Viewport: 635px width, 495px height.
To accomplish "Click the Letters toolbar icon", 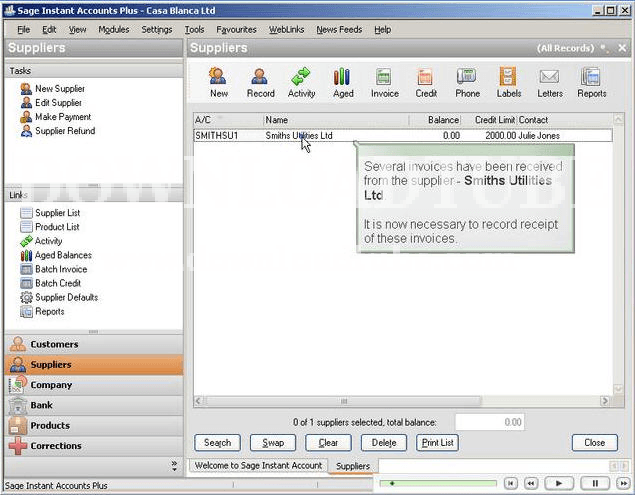I will [550, 83].
